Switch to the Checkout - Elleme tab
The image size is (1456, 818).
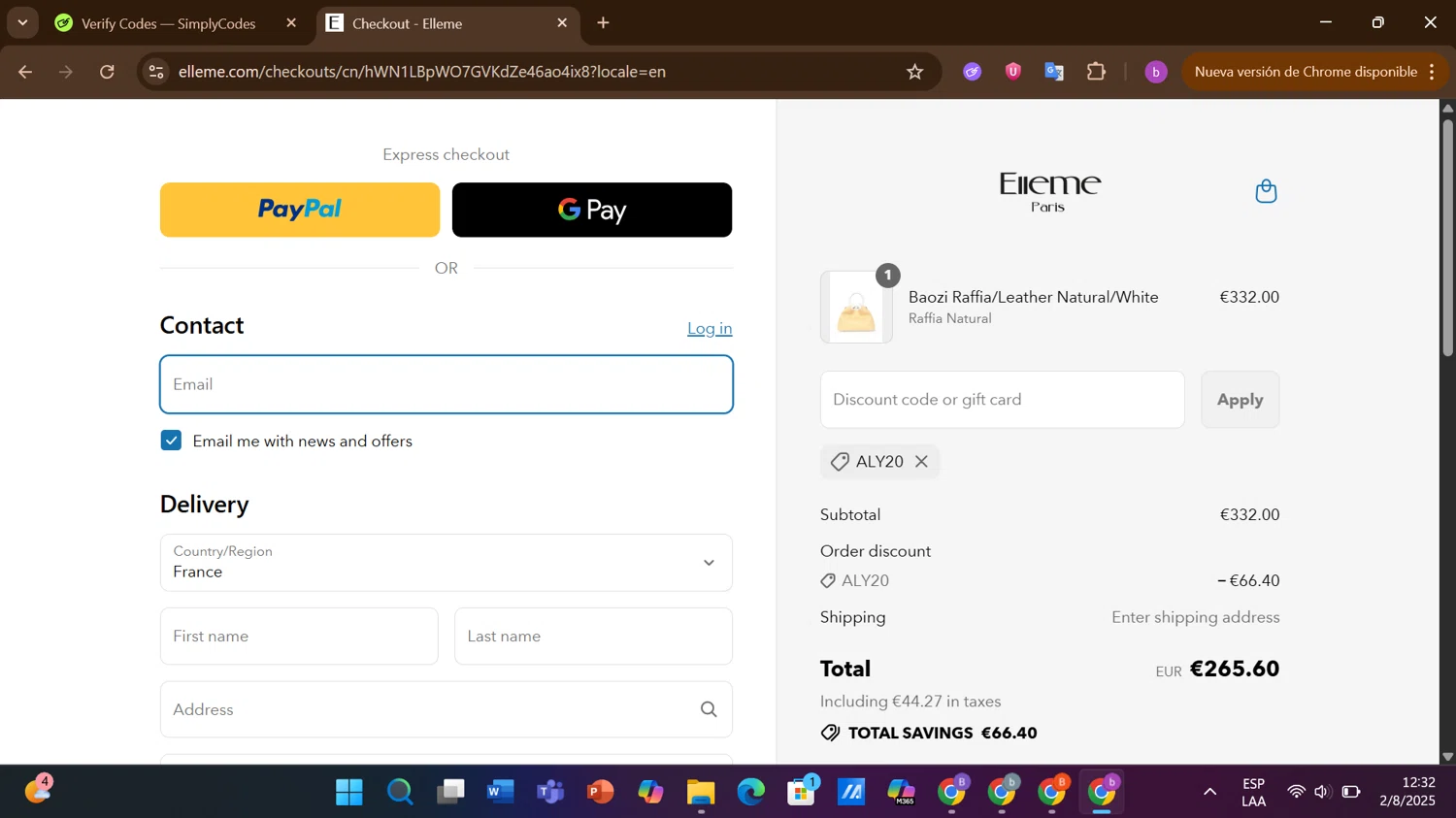point(447,23)
